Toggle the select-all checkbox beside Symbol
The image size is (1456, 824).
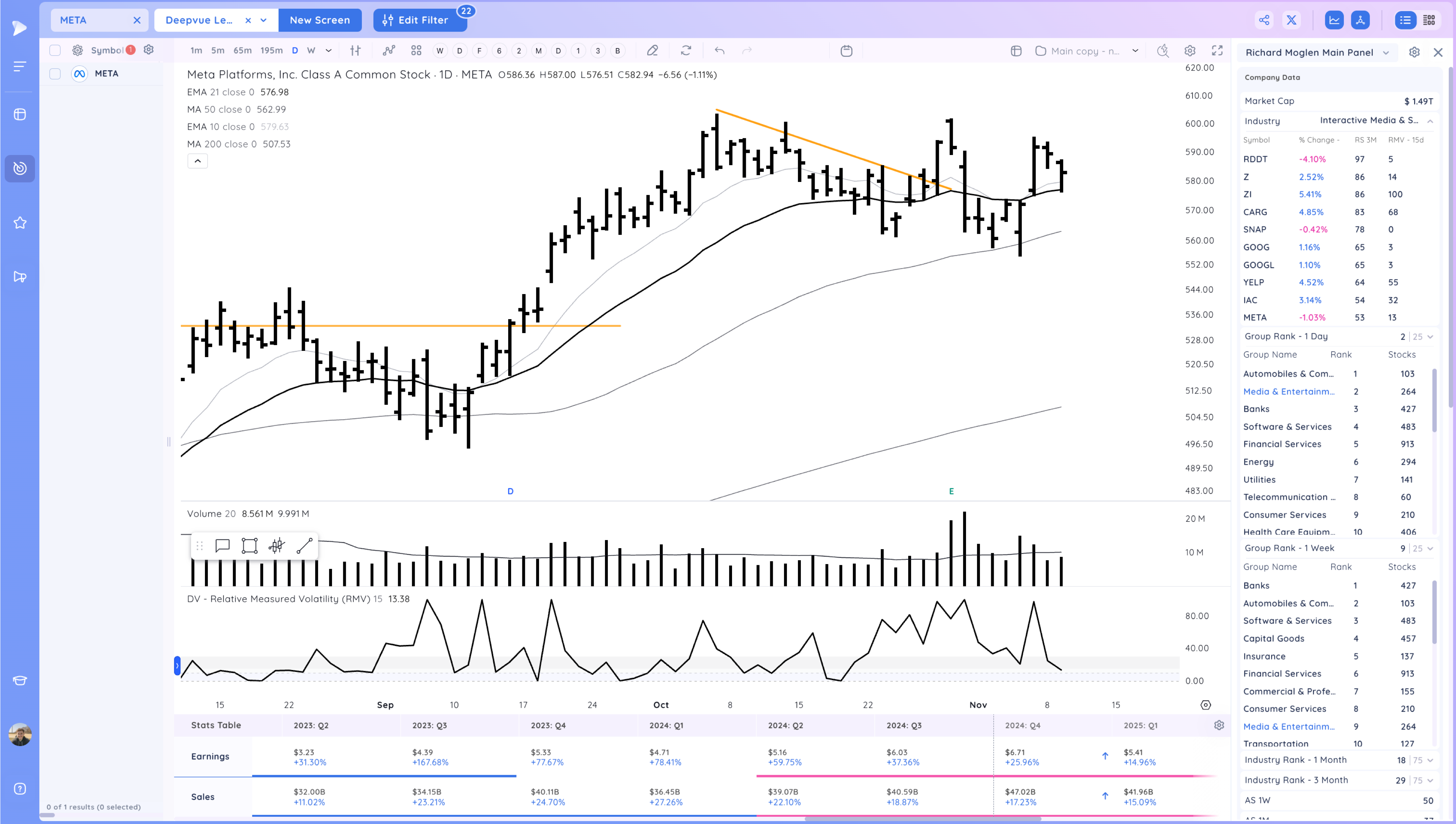click(x=55, y=50)
